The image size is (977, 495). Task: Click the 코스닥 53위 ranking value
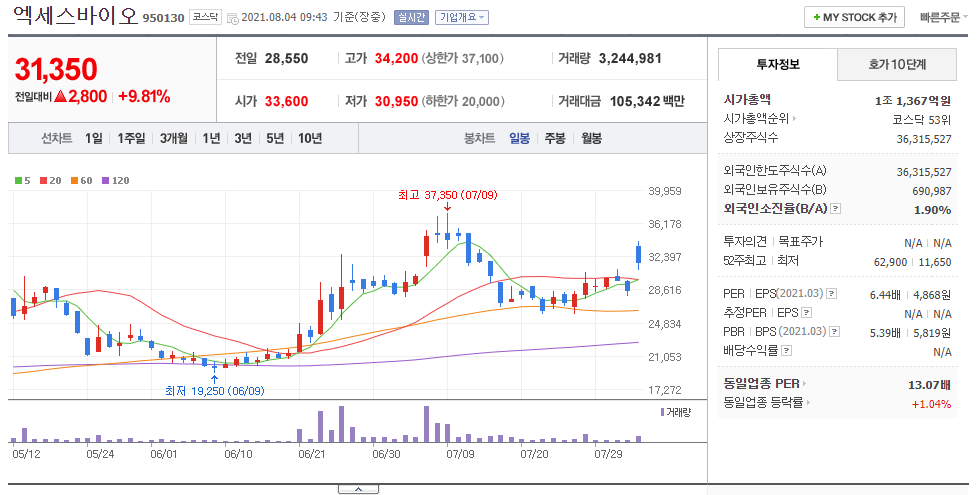coord(922,119)
